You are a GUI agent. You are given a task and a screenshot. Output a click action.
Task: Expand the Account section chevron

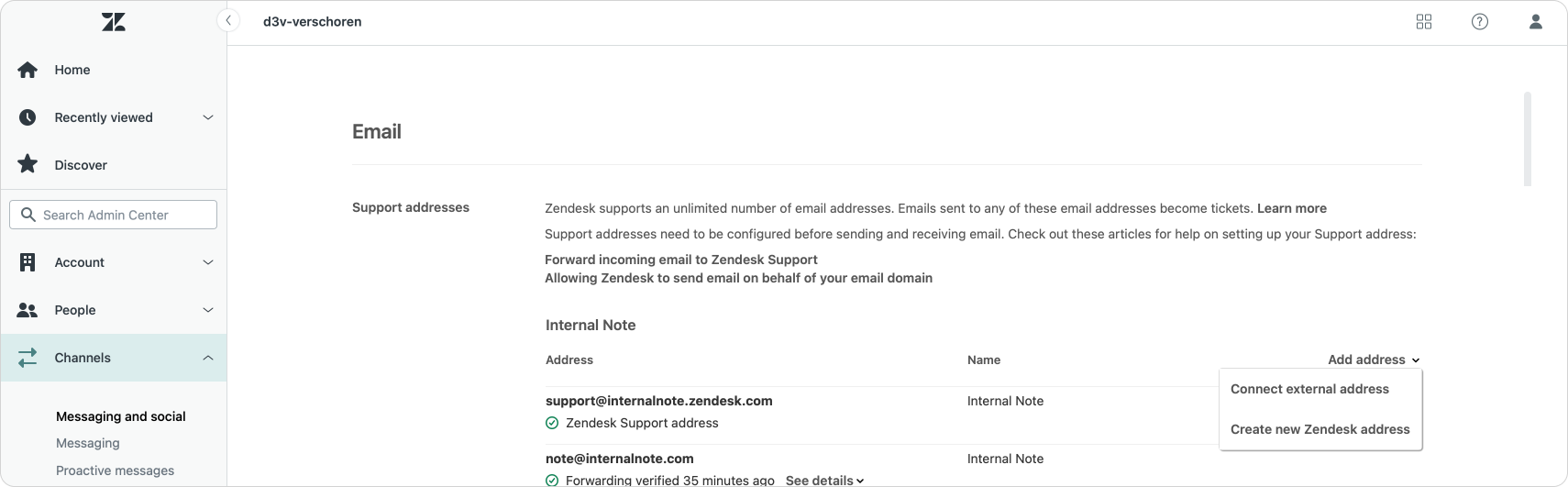point(208,262)
